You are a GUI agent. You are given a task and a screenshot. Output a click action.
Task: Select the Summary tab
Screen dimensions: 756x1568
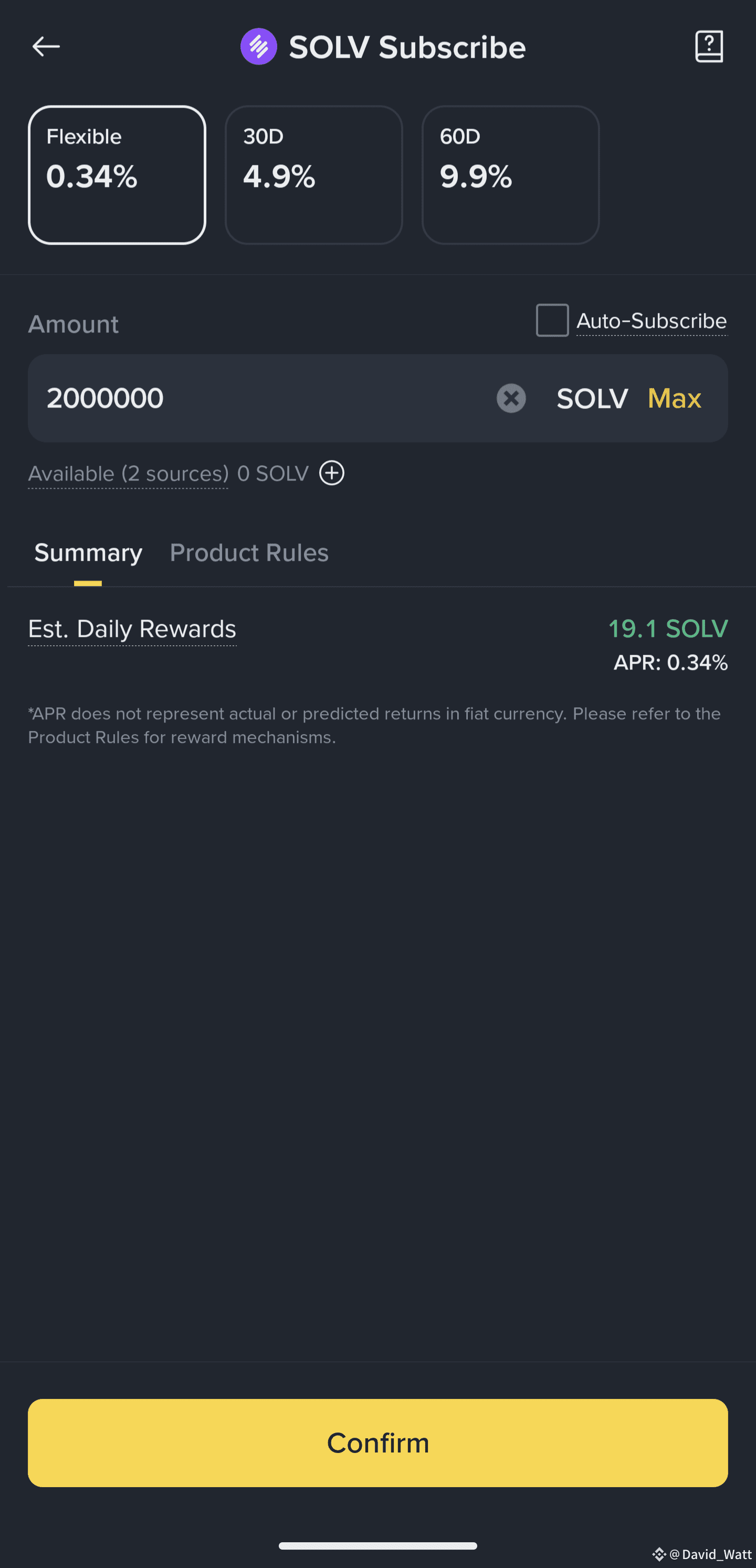click(88, 553)
